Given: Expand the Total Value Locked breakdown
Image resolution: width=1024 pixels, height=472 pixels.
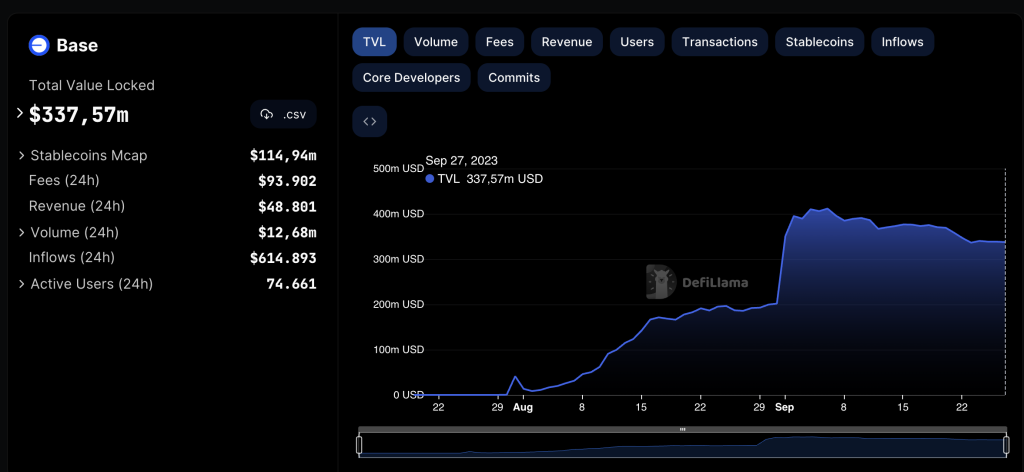Looking at the screenshot, I should 20,113.
